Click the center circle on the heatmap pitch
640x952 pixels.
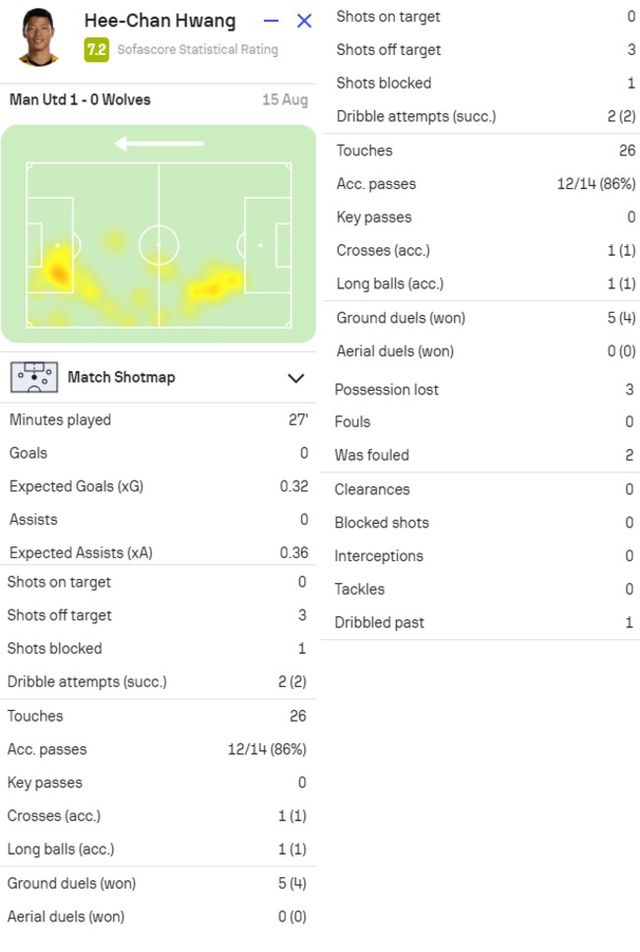coord(158,245)
